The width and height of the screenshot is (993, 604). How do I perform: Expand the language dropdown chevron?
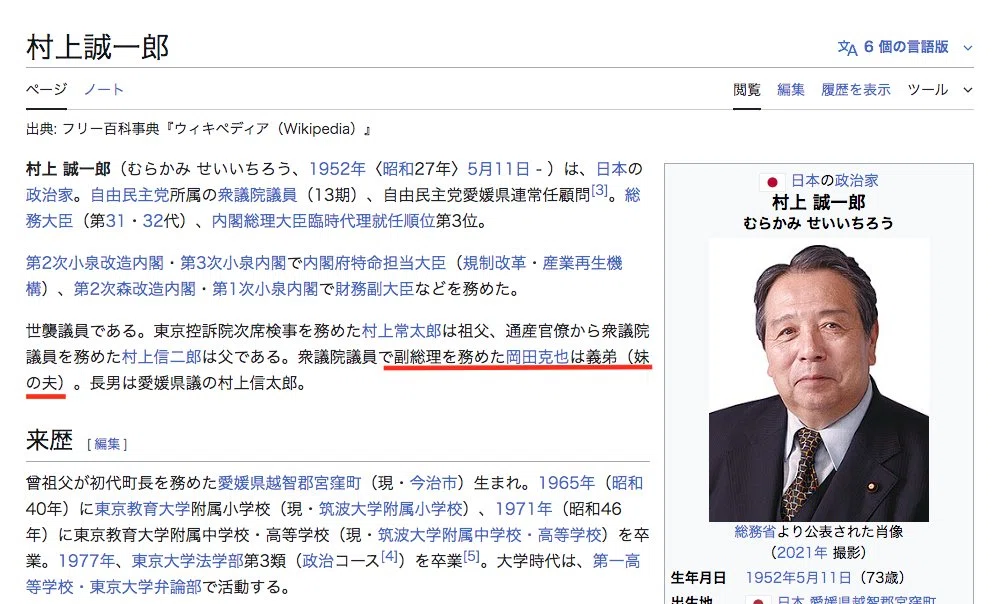pos(967,47)
